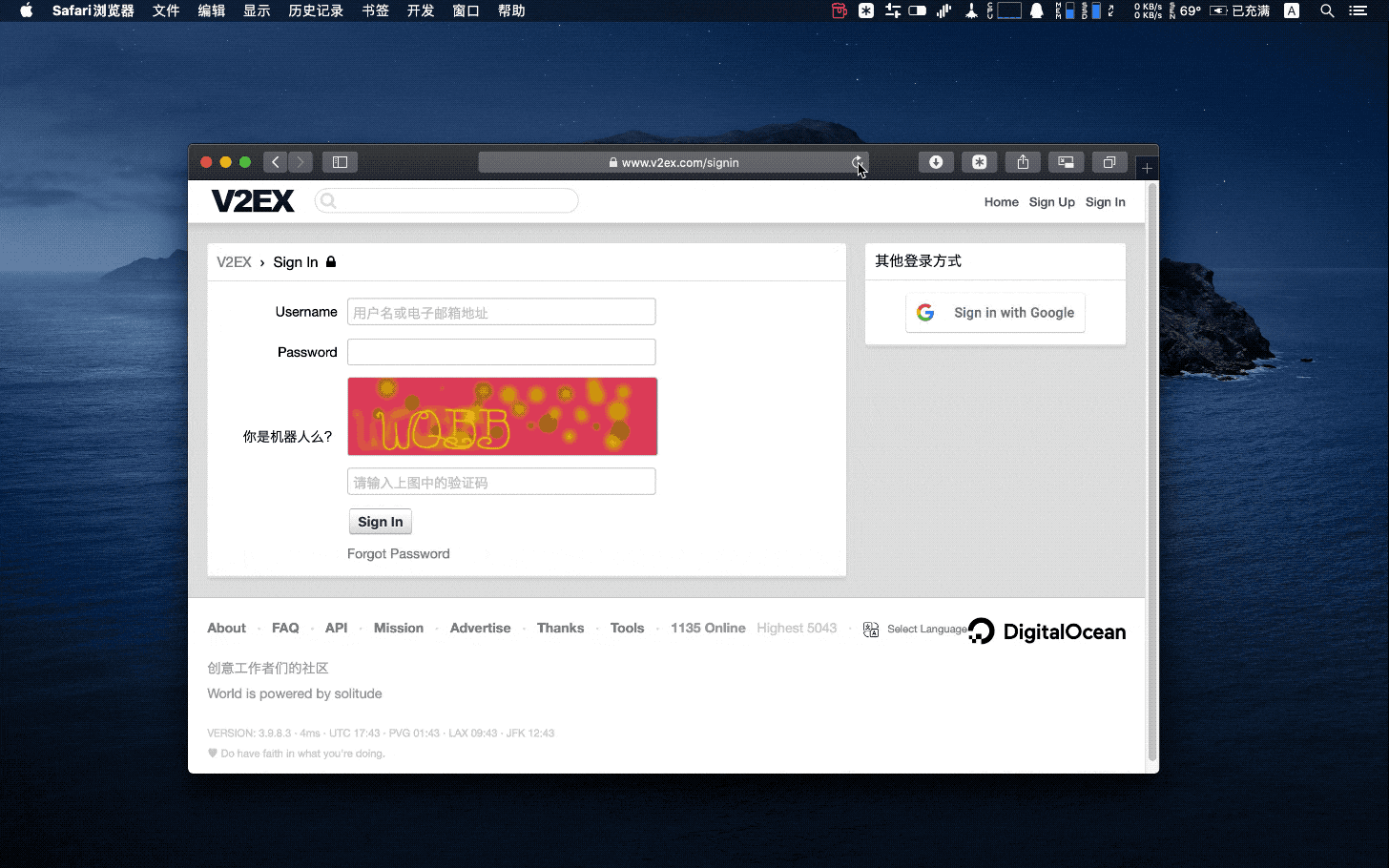Click the Google logo in sign-in button
The height and width of the screenshot is (868, 1389).
pos(925,313)
